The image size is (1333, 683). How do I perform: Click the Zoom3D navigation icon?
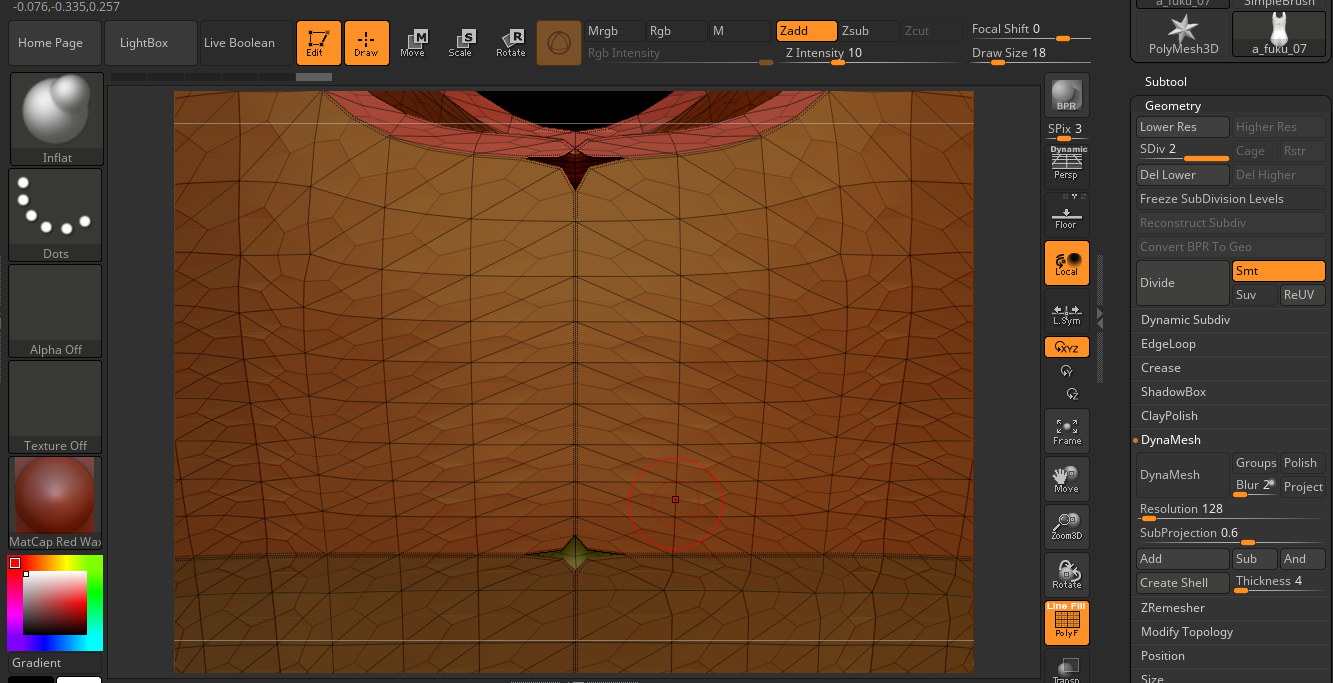point(1067,527)
